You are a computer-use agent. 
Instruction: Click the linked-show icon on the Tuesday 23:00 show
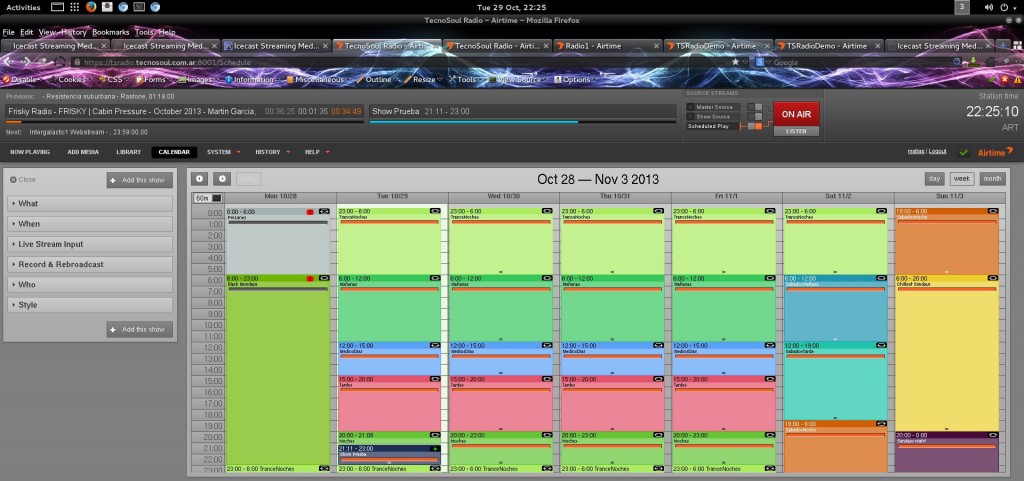pyautogui.click(x=435, y=212)
